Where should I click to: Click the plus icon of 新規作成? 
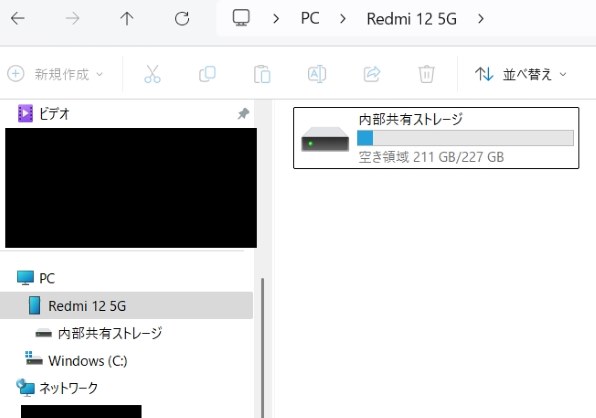click(x=16, y=74)
